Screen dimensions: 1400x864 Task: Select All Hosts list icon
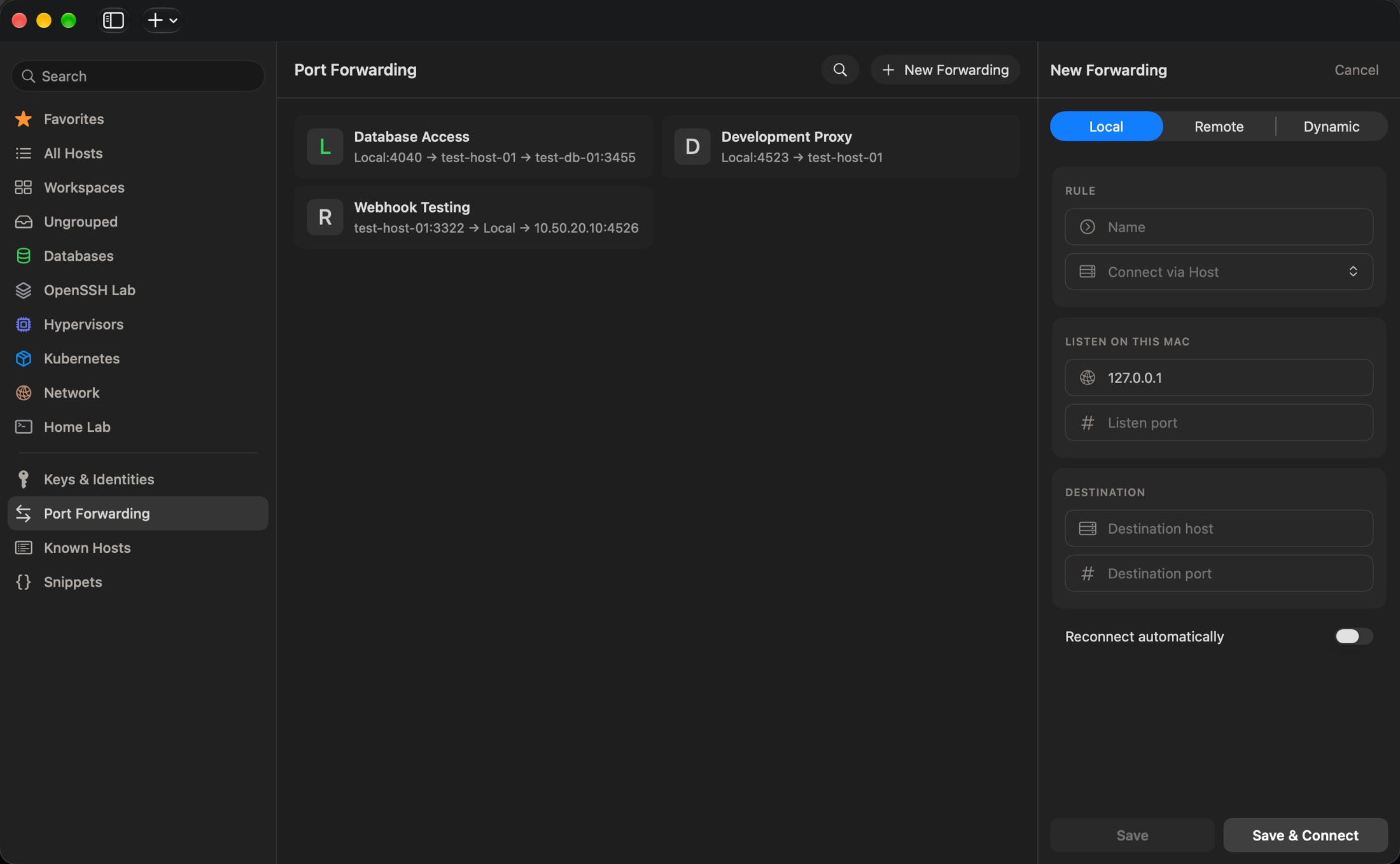24,153
